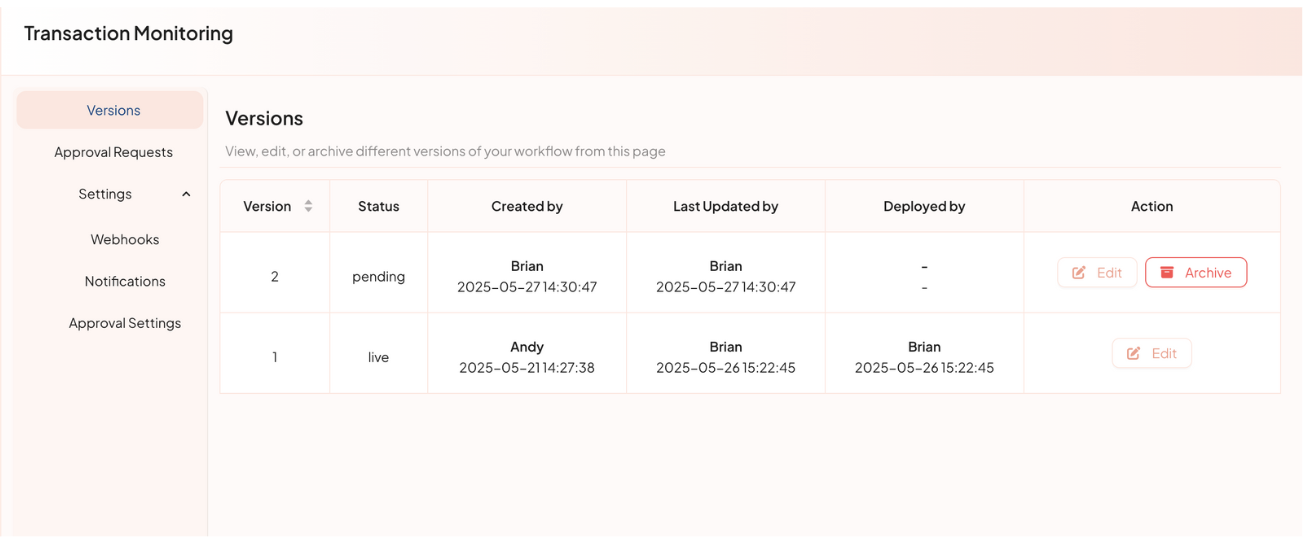Viewport: 1308px width, 540px height.
Task: Click the Settings item in the sidebar
Action: 105,194
